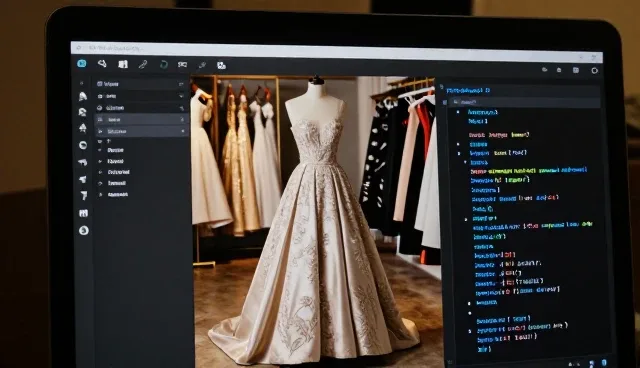The height and width of the screenshot is (368, 640).
Task: Click the blue square icon in the top toolbar
Action: pyautogui.click(x=82, y=63)
